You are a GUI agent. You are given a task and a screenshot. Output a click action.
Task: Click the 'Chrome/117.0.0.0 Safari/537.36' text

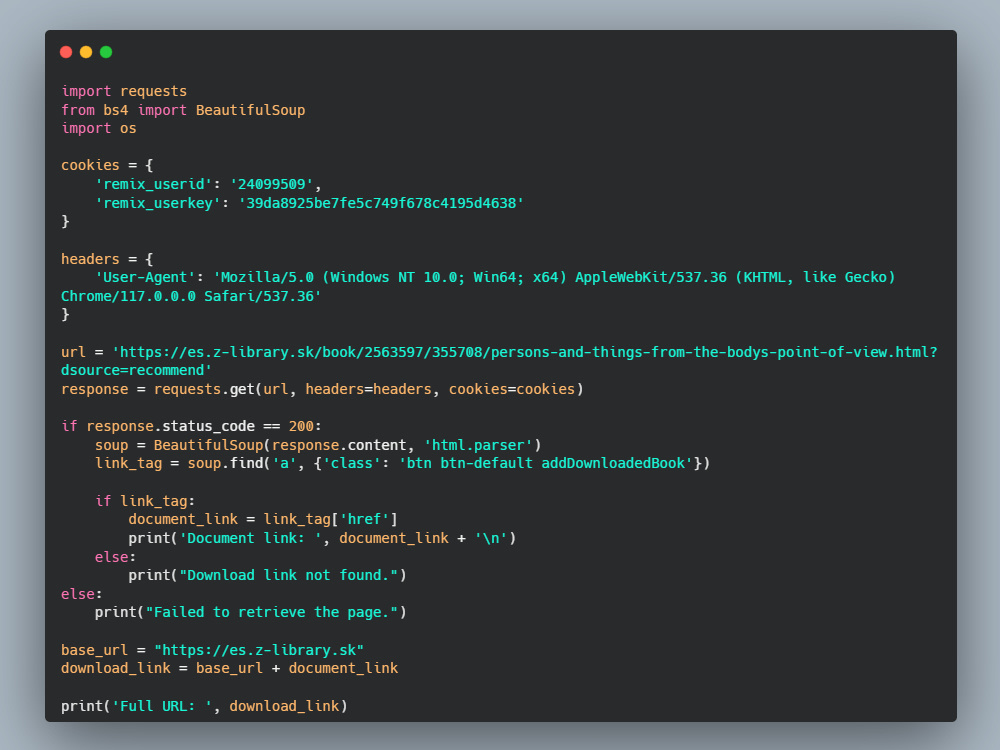coord(191,297)
